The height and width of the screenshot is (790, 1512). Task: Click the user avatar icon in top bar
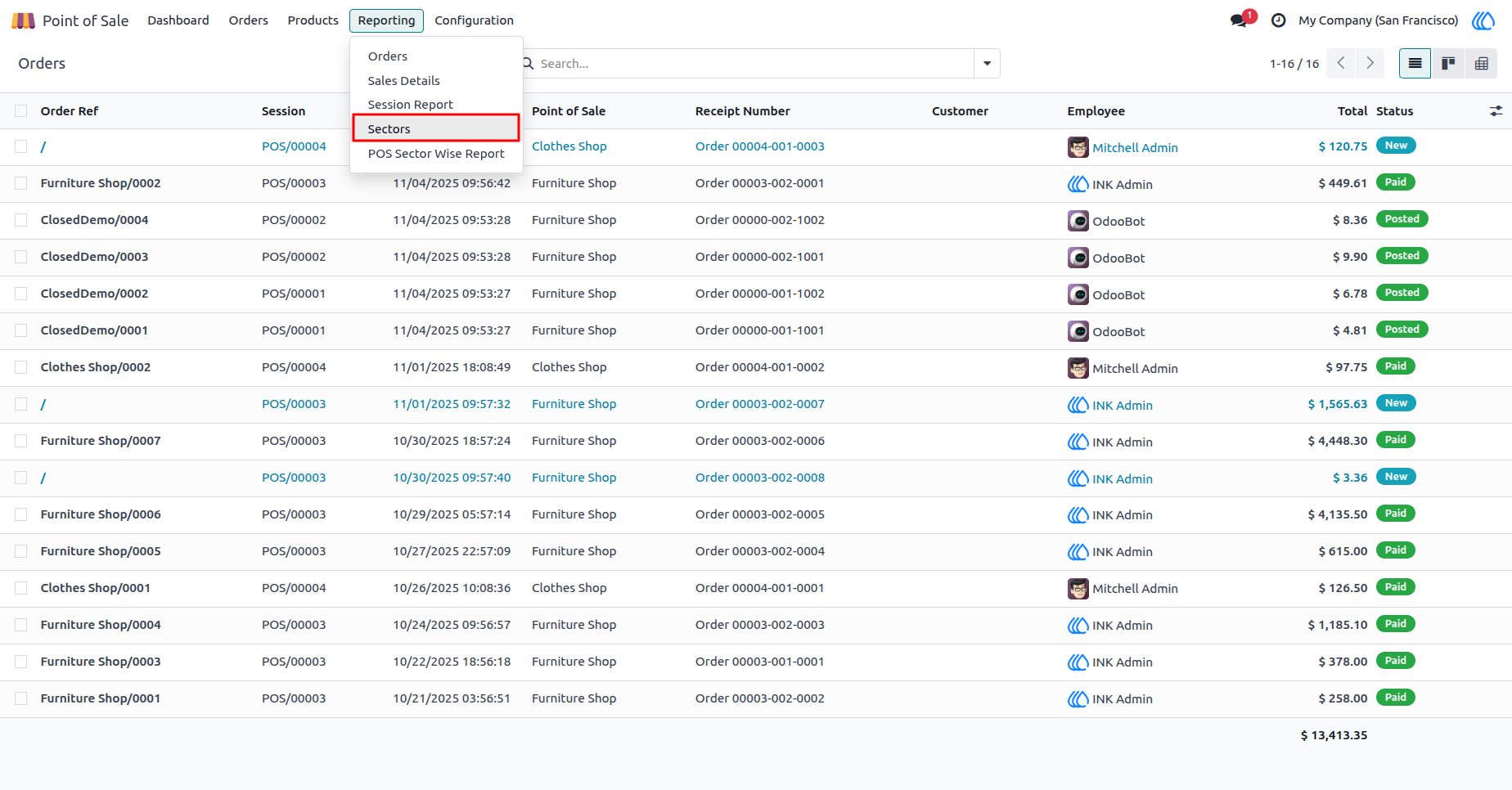1483,20
